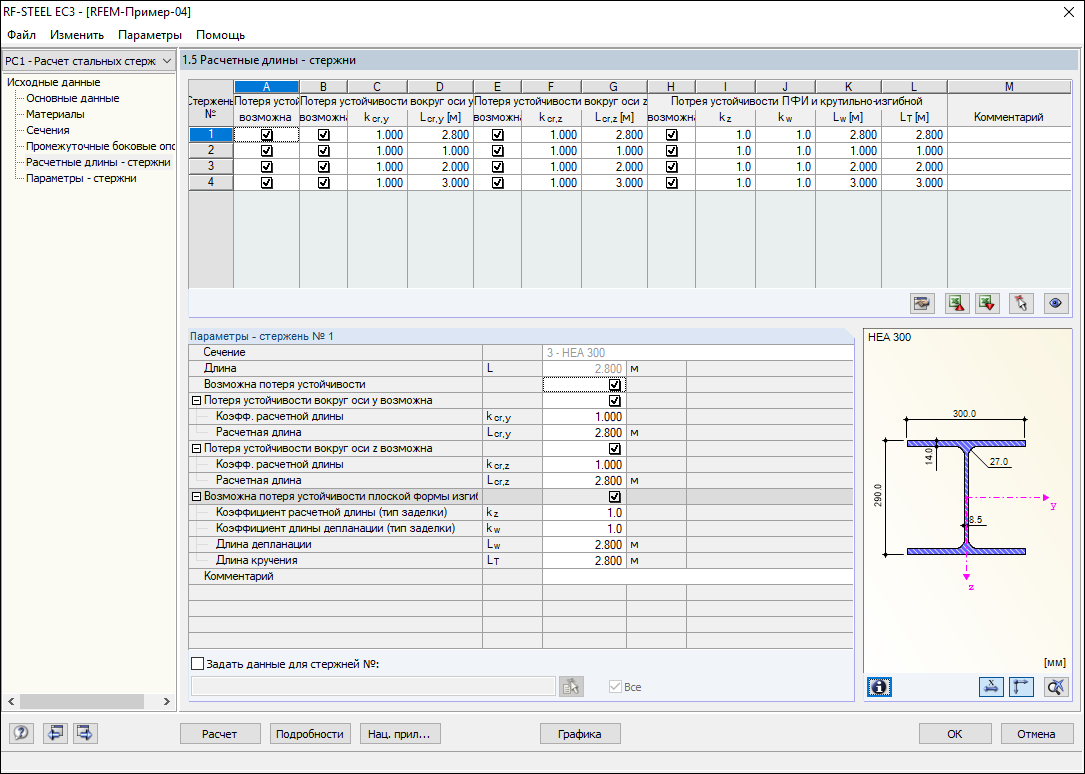
Task: Enable 'Задать данные для стержней №' checkbox
Action: coord(198,663)
